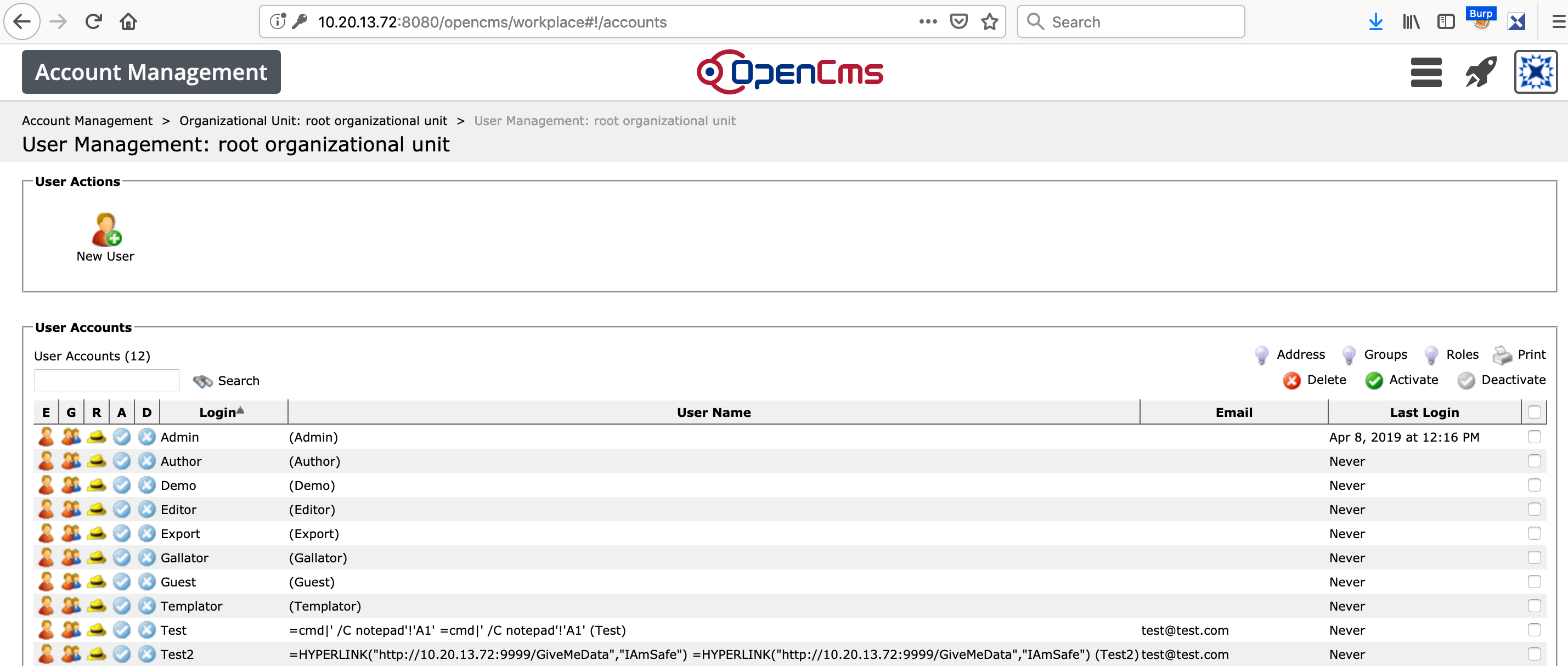This screenshot has width=1568, height=666.
Task: Edit user icon in Admin row
Action: pyautogui.click(x=46, y=437)
